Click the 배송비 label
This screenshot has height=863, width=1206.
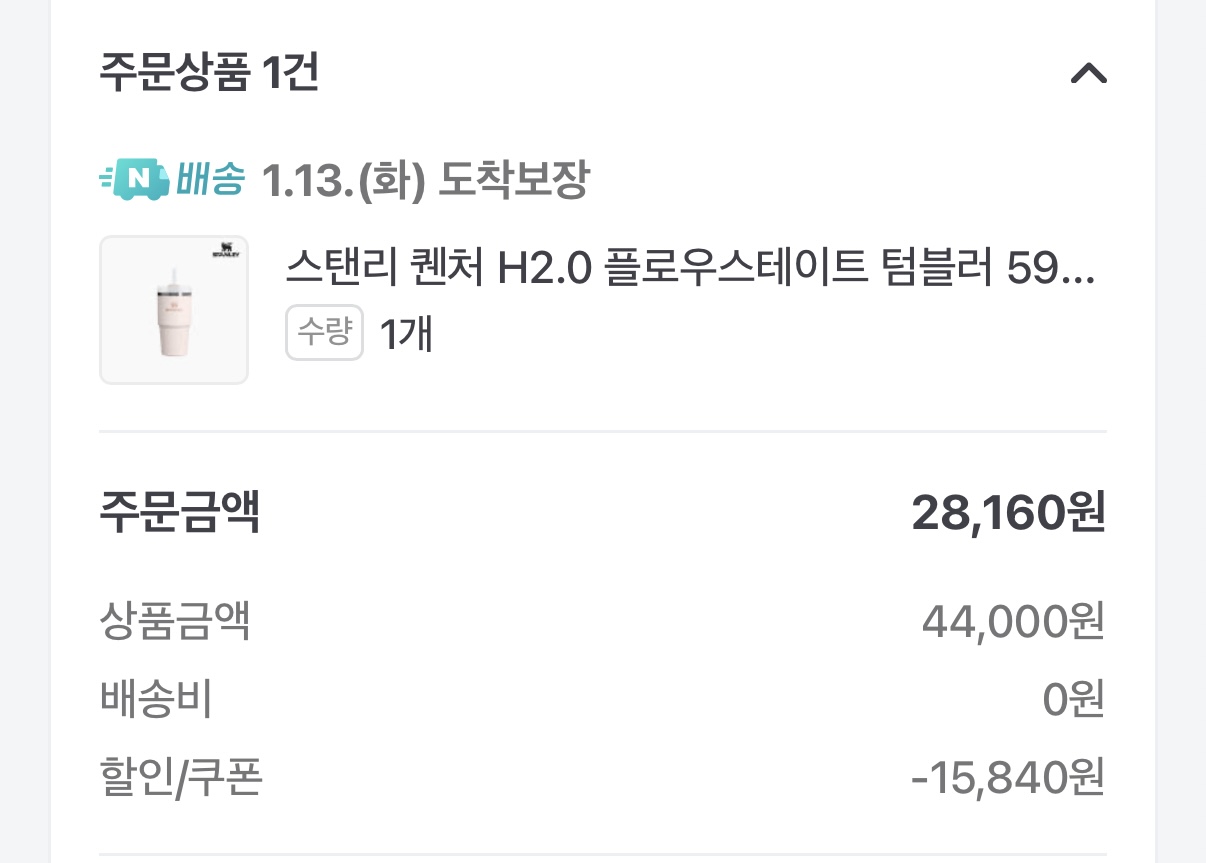click(x=156, y=700)
